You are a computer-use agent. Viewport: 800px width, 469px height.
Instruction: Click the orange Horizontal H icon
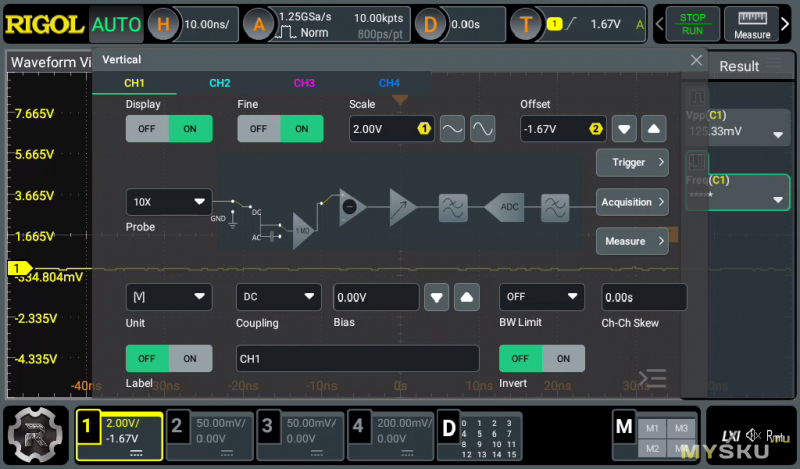click(164, 24)
